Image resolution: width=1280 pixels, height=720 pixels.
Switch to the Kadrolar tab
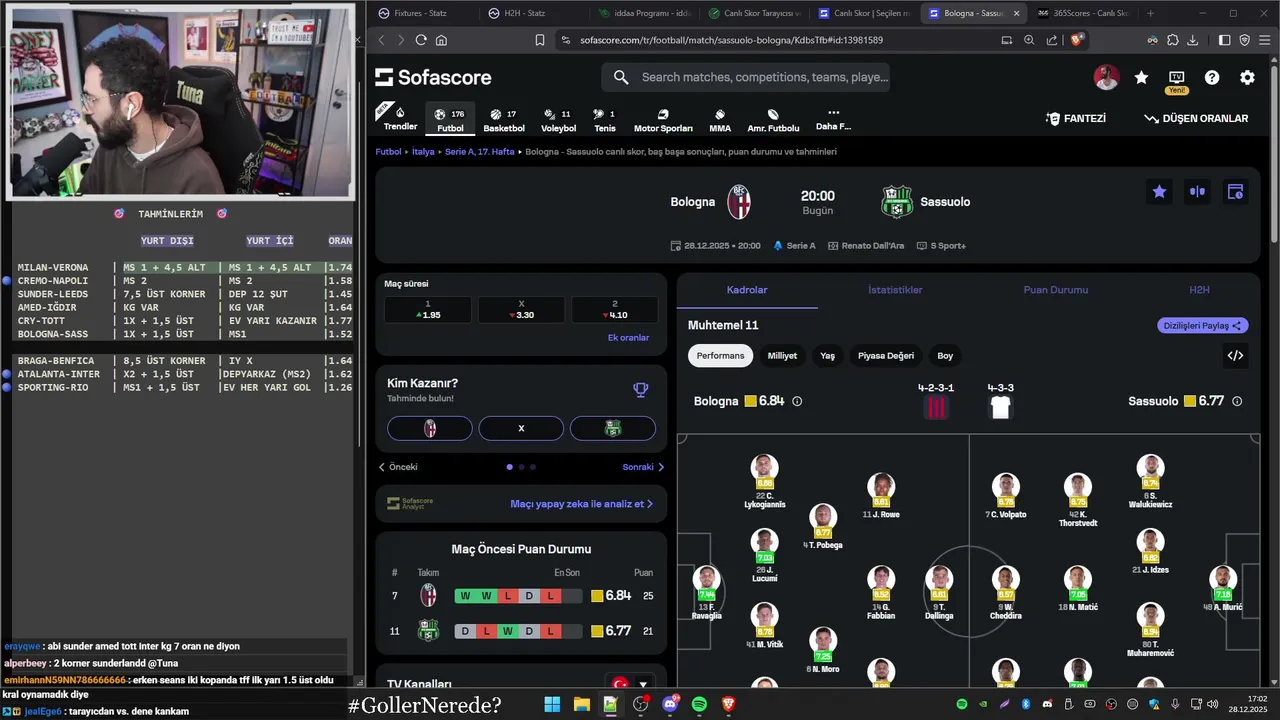coord(747,290)
